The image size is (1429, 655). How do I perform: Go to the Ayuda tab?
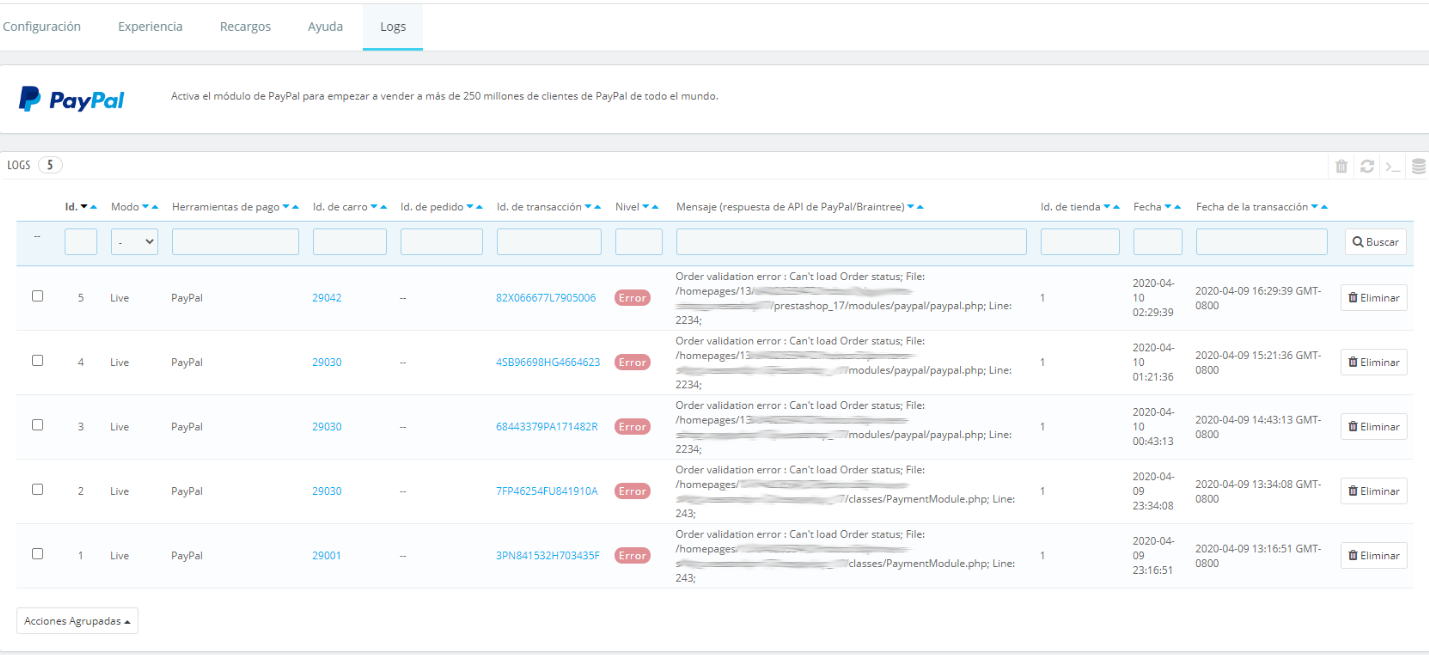[325, 27]
